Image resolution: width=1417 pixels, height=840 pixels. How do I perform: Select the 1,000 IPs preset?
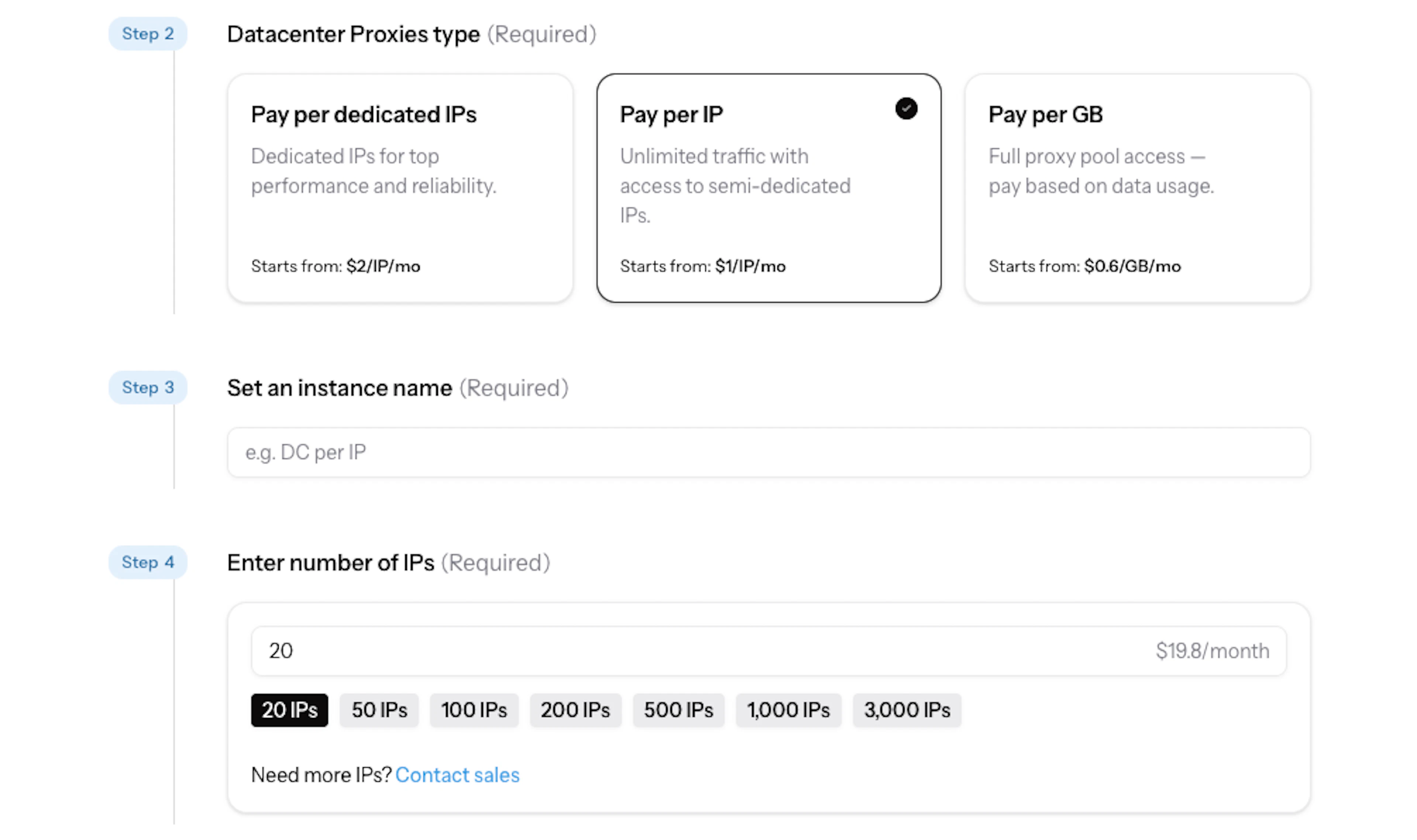point(788,710)
